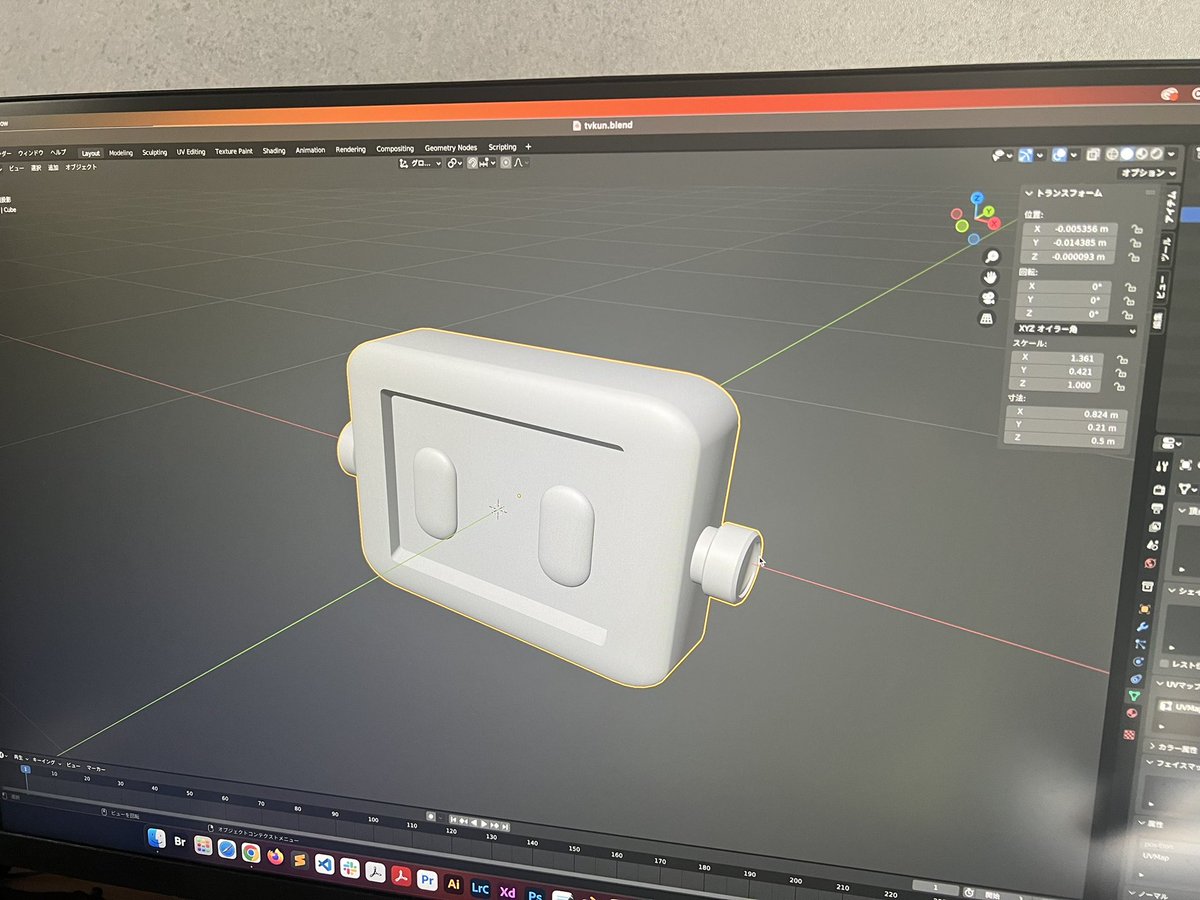Enable wireframe viewport shading
The height and width of the screenshot is (900, 1200).
(x=1113, y=154)
